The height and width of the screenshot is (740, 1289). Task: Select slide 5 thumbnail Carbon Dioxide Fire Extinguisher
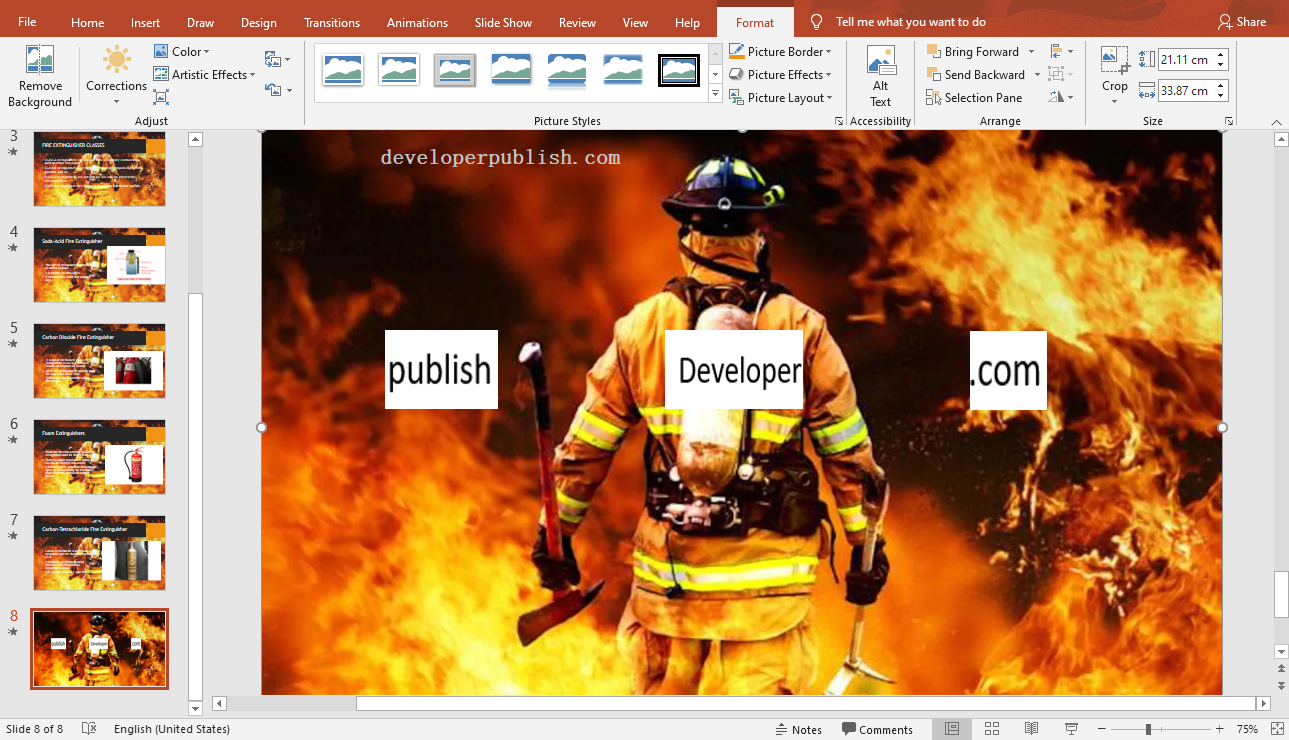(x=99, y=361)
